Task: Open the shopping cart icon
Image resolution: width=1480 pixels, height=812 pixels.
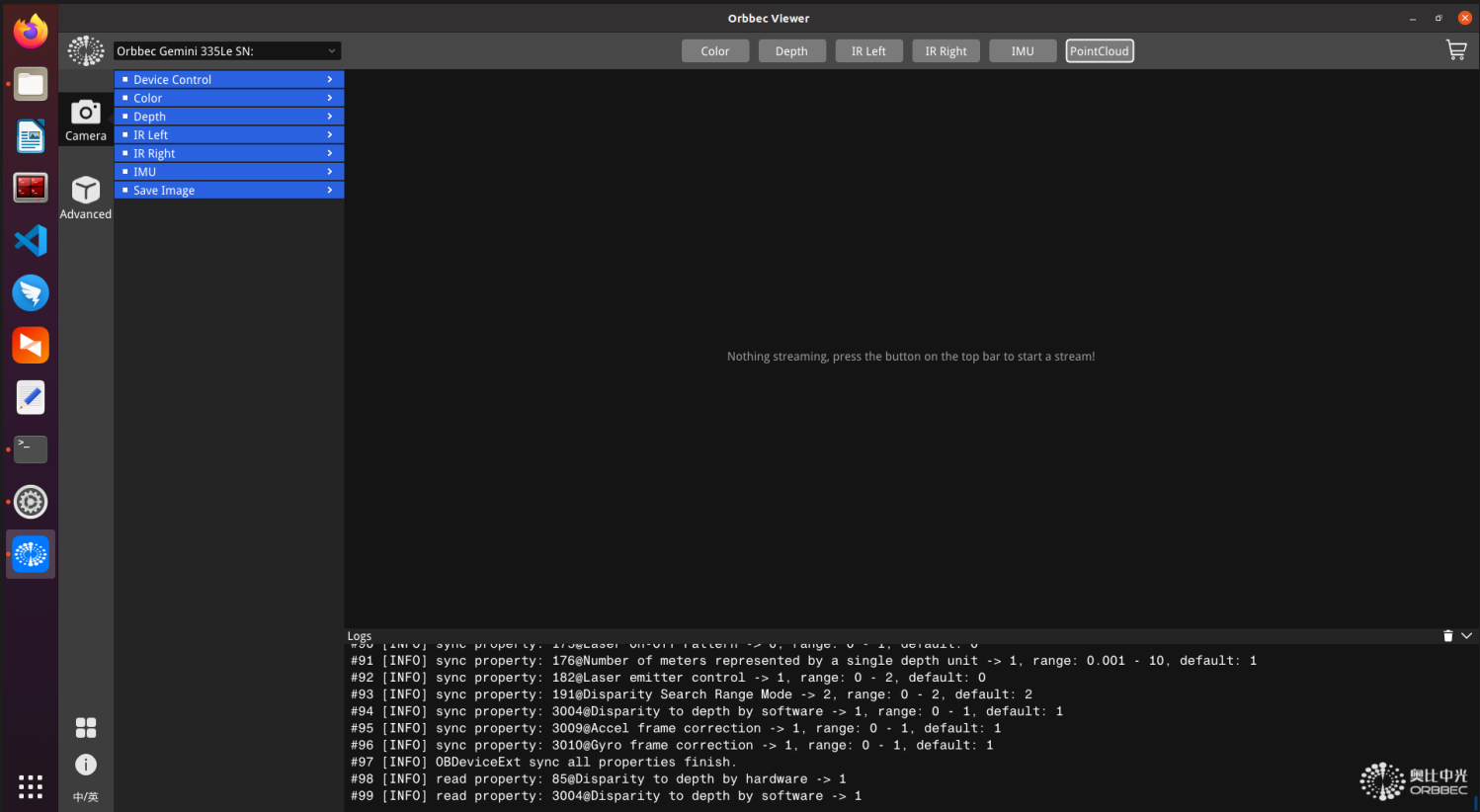Action: (1455, 50)
